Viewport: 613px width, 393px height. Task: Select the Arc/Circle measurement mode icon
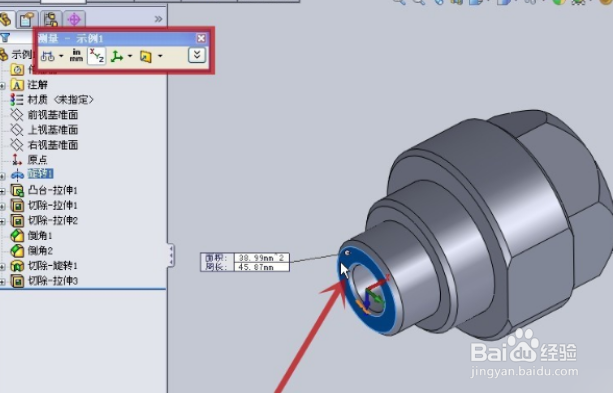click(x=47, y=56)
